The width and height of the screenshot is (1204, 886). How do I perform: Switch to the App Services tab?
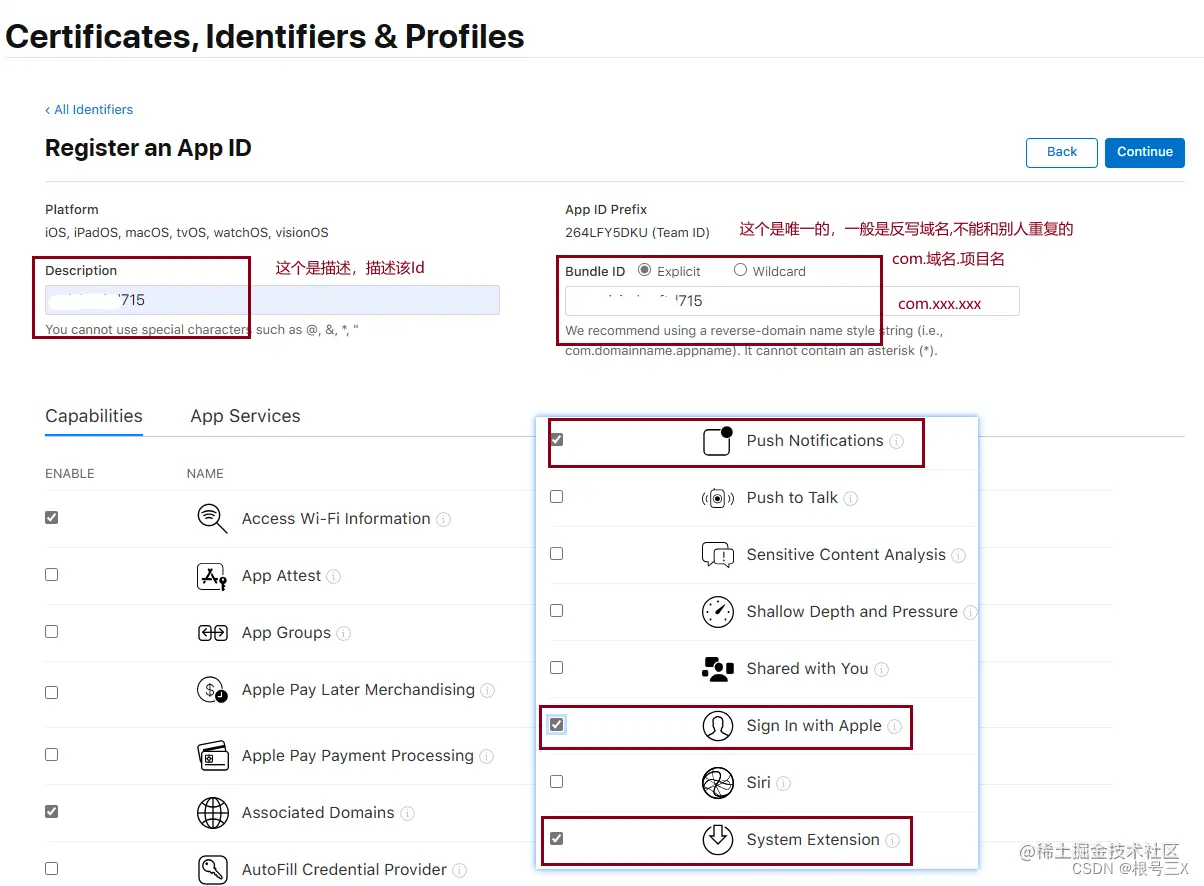[245, 416]
